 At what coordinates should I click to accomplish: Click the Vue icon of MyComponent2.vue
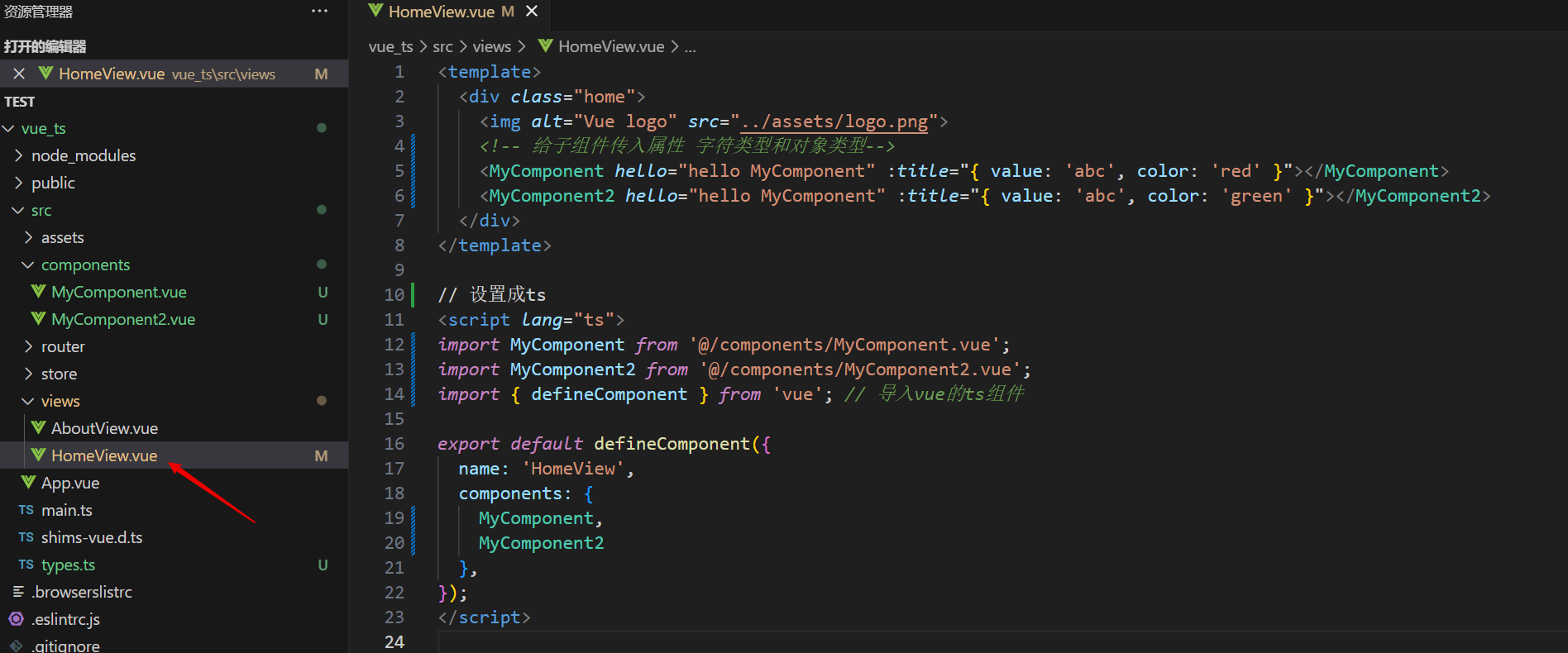tap(38, 319)
